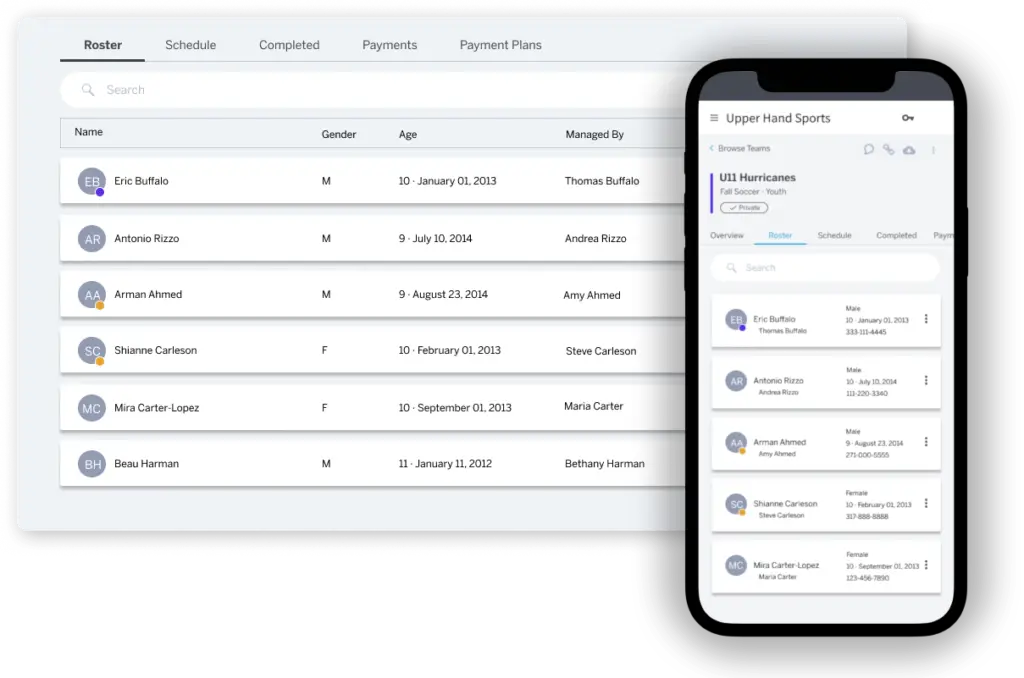This screenshot has height=678, width=1024.
Task: Open the chat bubble icon above the team name
Action: click(869, 150)
